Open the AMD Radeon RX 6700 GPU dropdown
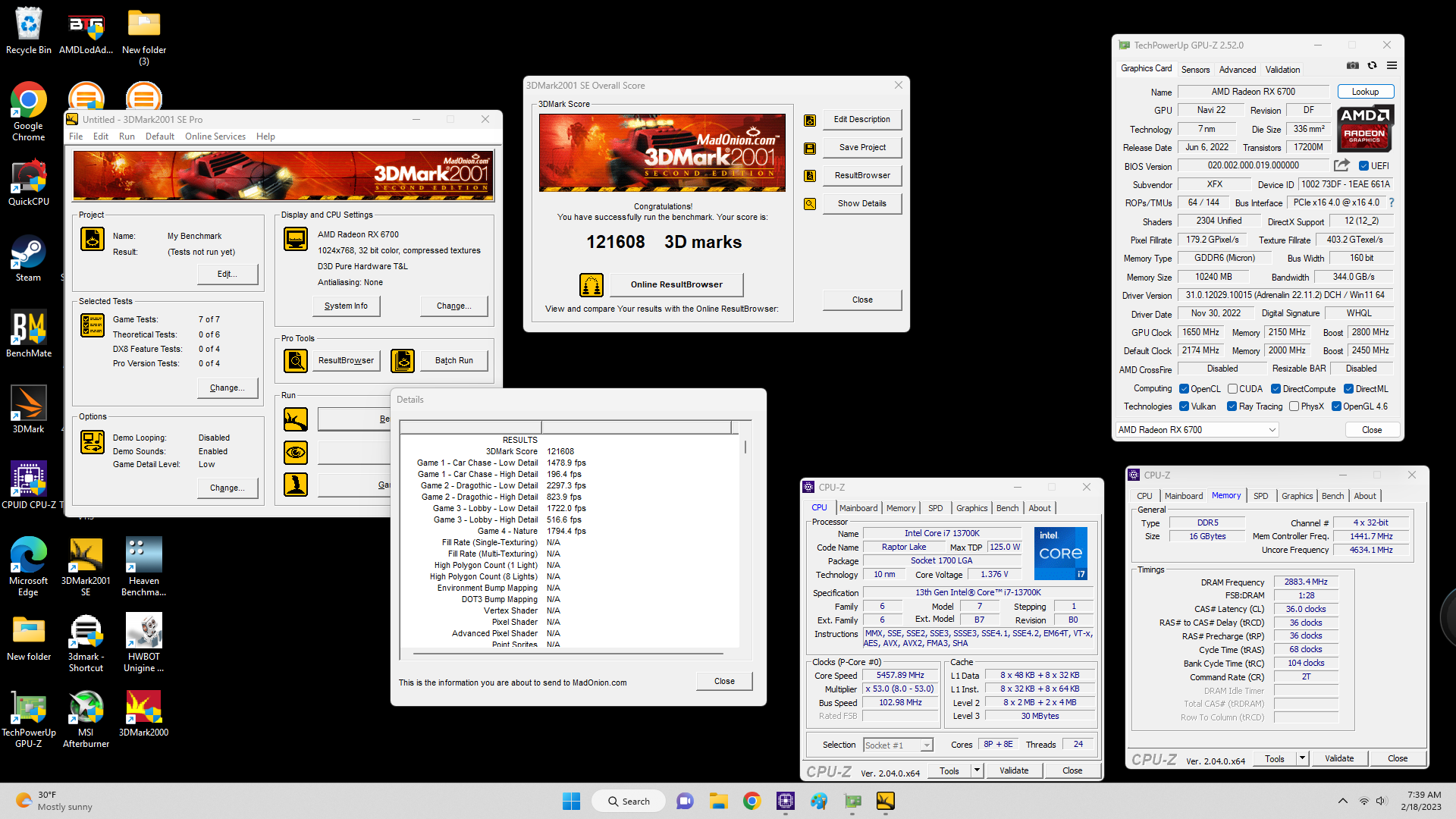Image resolution: width=1456 pixels, height=819 pixels. pyautogui.click(x=1197, y=430)
